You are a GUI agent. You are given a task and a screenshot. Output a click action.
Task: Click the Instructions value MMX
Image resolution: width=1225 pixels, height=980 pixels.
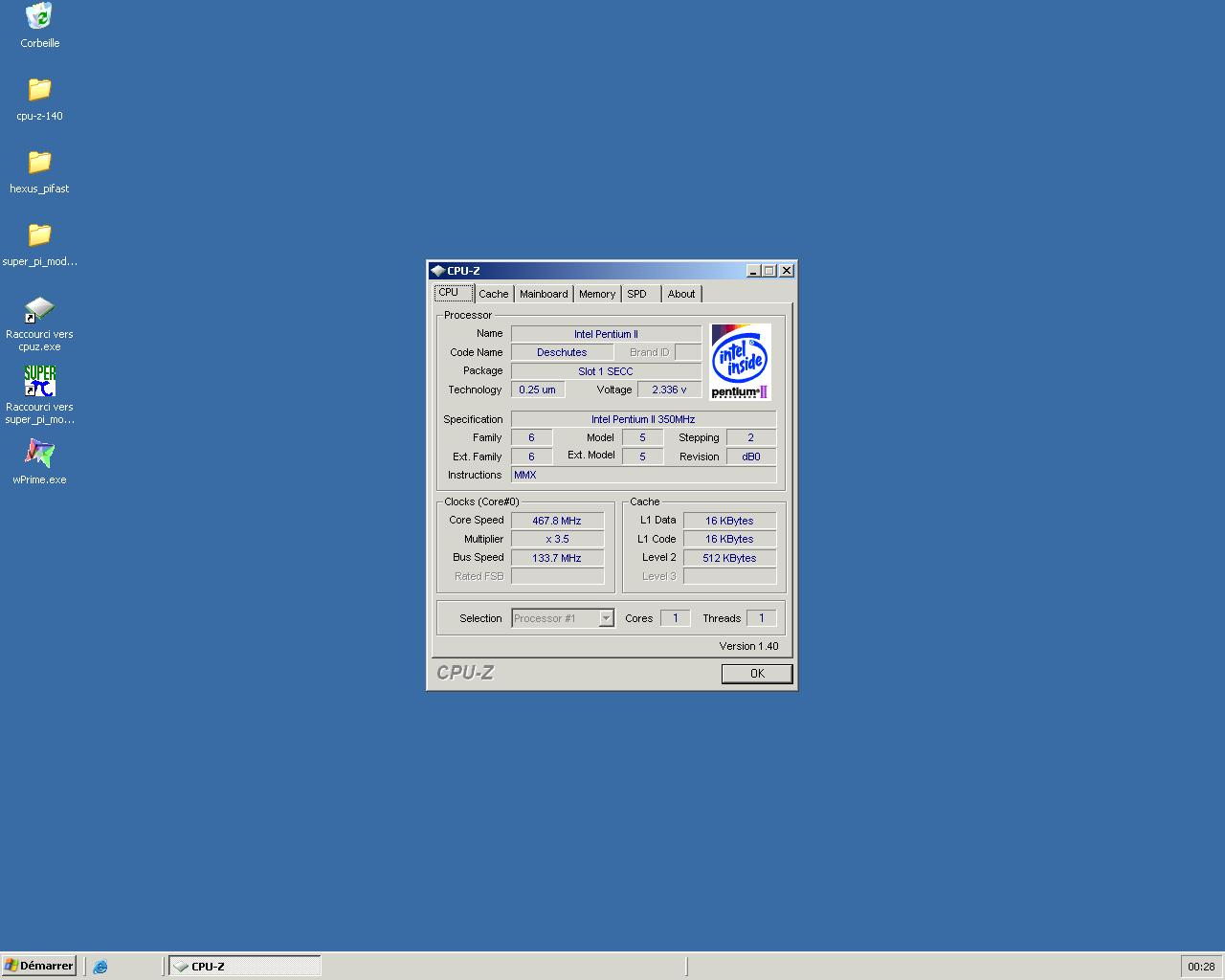tap(643, 475)
